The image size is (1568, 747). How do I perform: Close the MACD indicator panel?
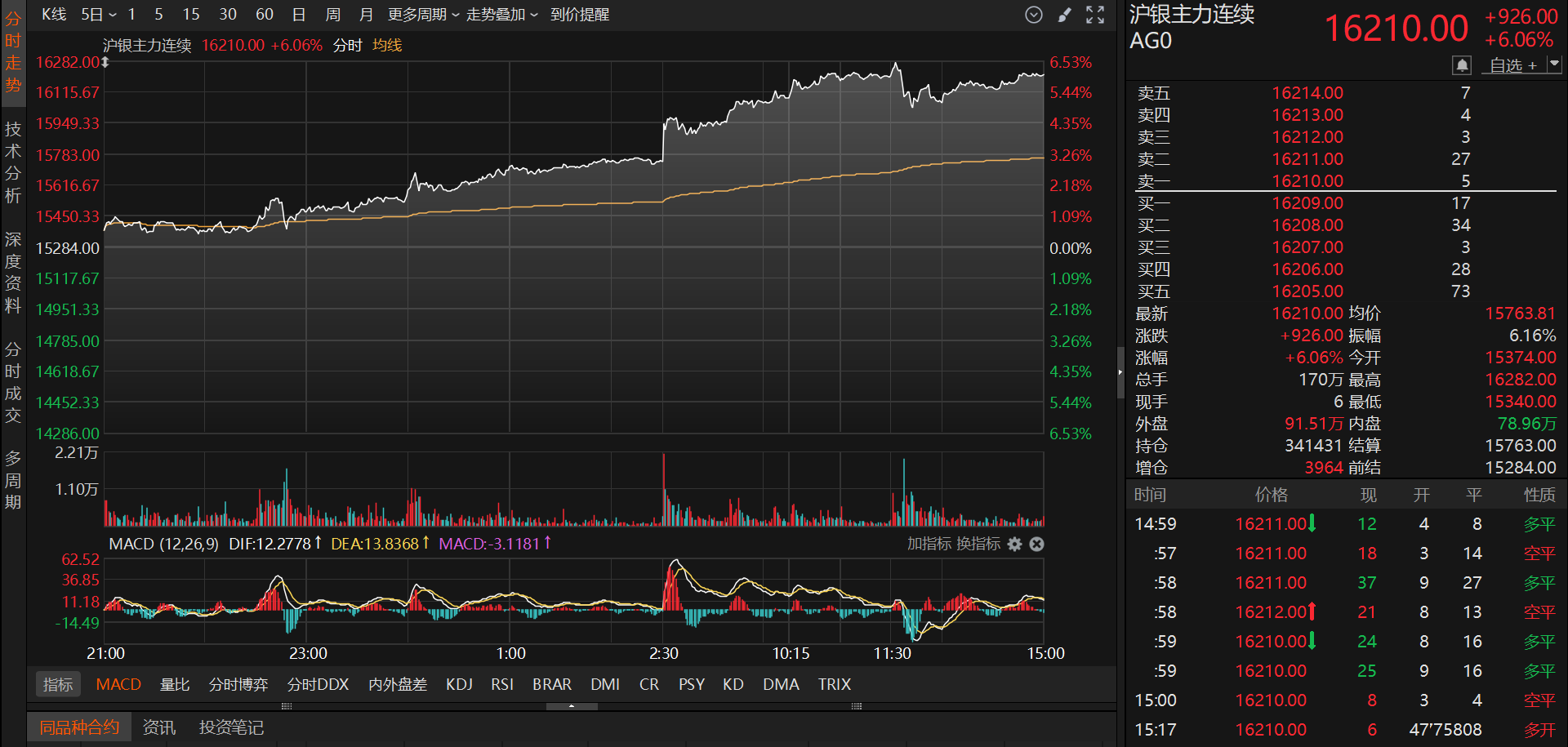1036,544
